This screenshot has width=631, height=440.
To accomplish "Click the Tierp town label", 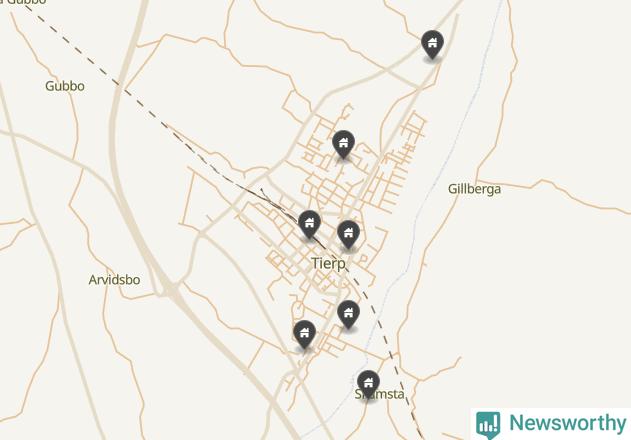I will (328, 264).
